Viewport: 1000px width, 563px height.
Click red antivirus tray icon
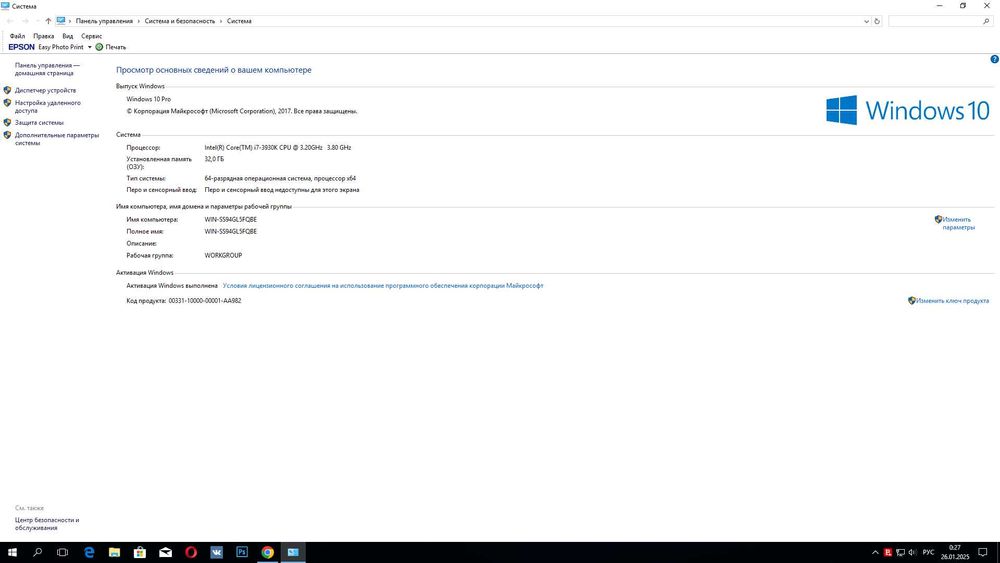pyautogui.click(x=888, y=552)
